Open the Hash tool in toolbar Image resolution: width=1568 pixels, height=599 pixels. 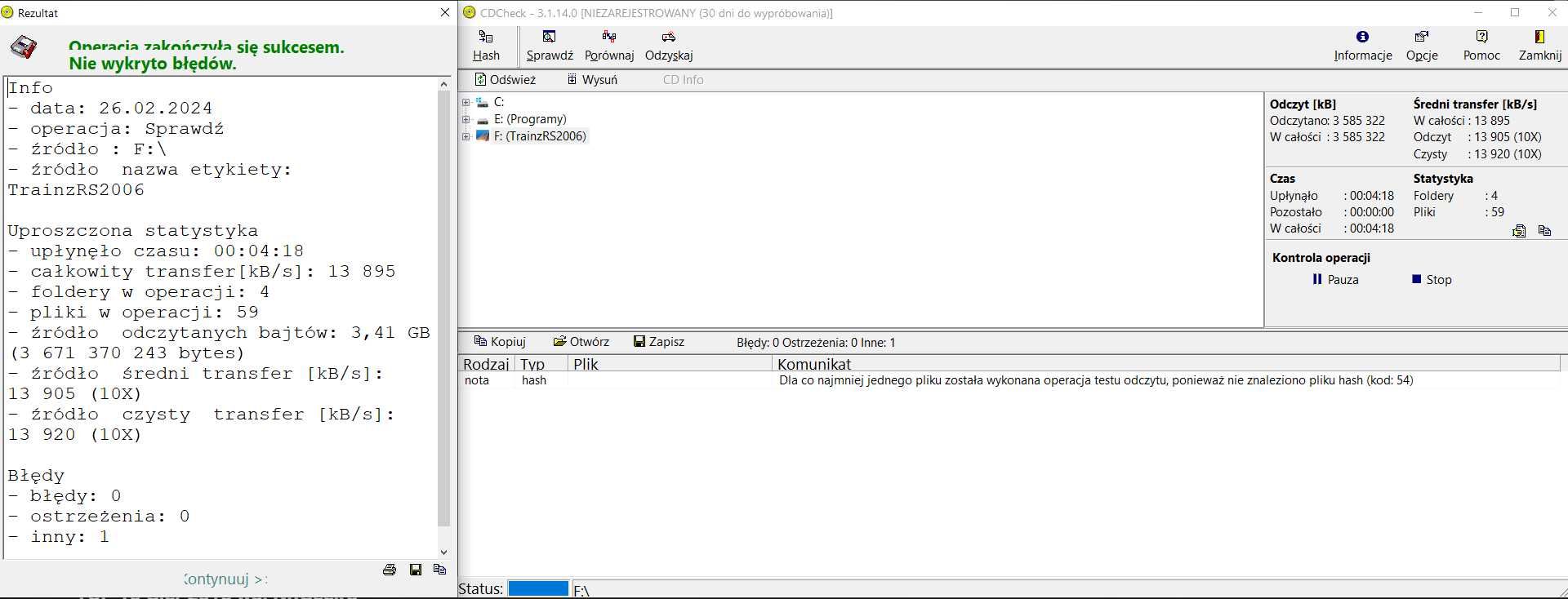(x=486, y=46)
